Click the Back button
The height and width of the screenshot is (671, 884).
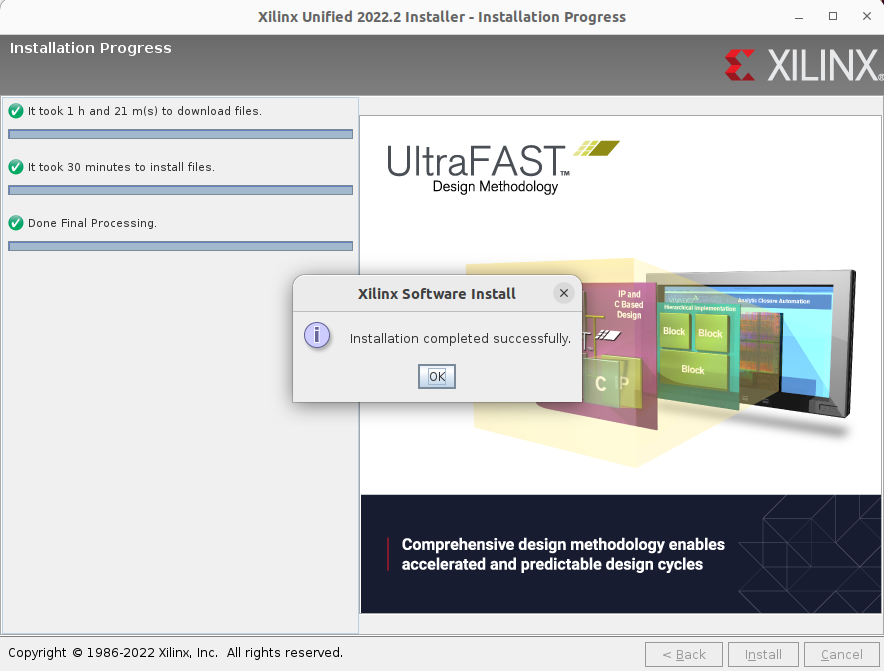tap(684, 655)
